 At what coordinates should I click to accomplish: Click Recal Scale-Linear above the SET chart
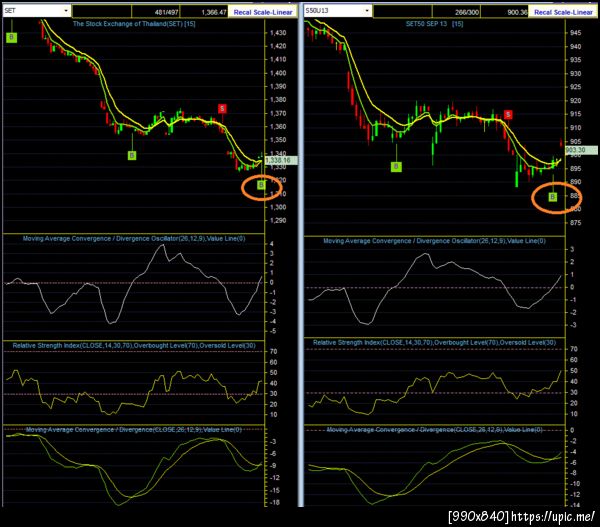click(x=263, y=12)
